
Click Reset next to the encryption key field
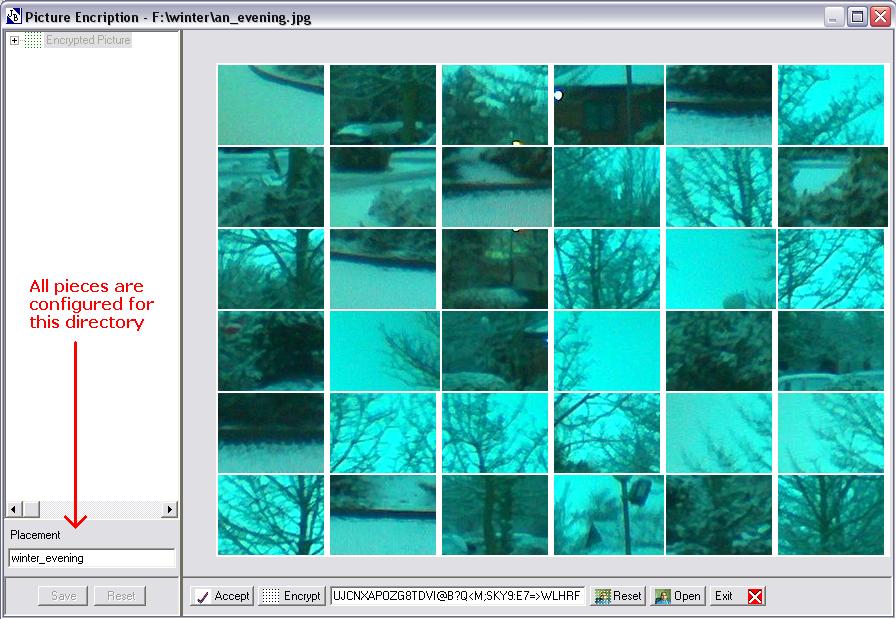pos(618,596)
